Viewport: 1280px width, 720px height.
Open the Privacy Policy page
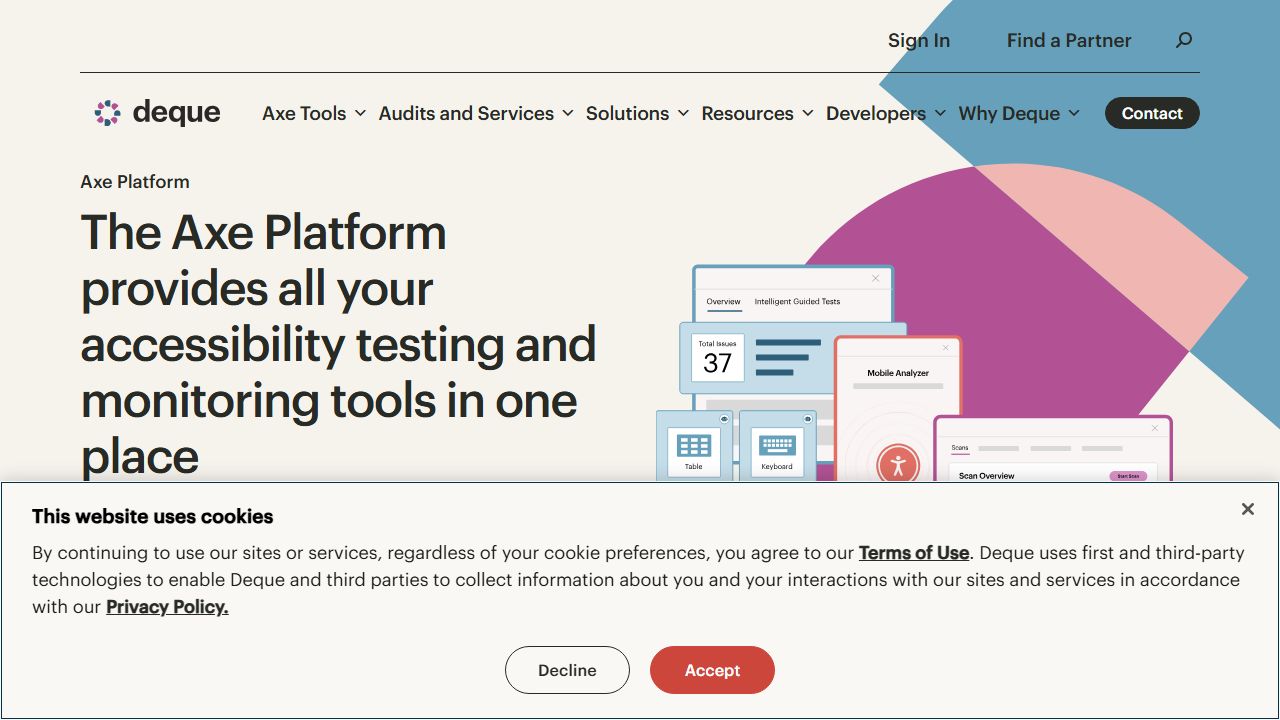[167, 606]
